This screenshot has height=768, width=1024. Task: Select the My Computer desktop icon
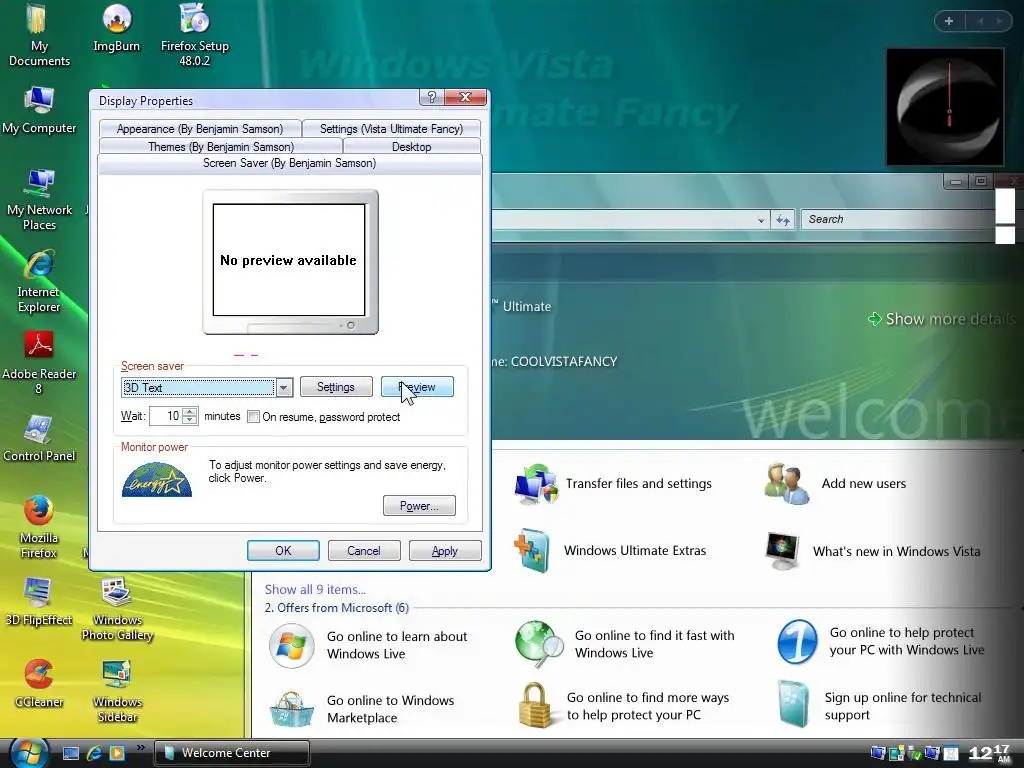pyautogui.click(x=39, y=110)
